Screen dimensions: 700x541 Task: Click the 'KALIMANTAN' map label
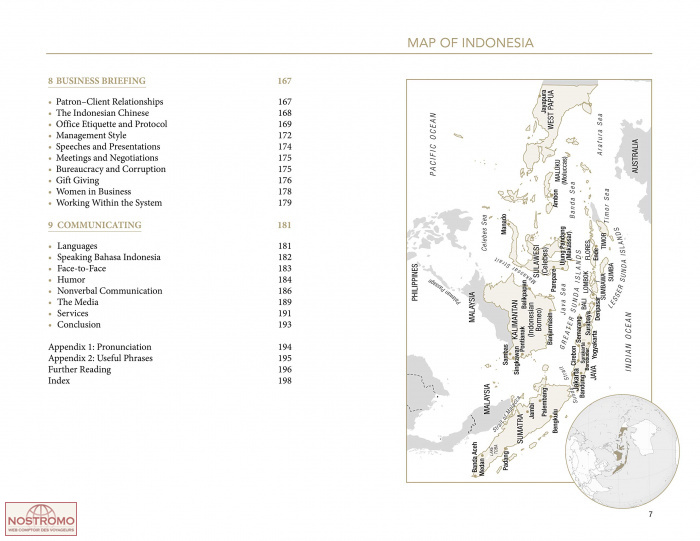514,320
